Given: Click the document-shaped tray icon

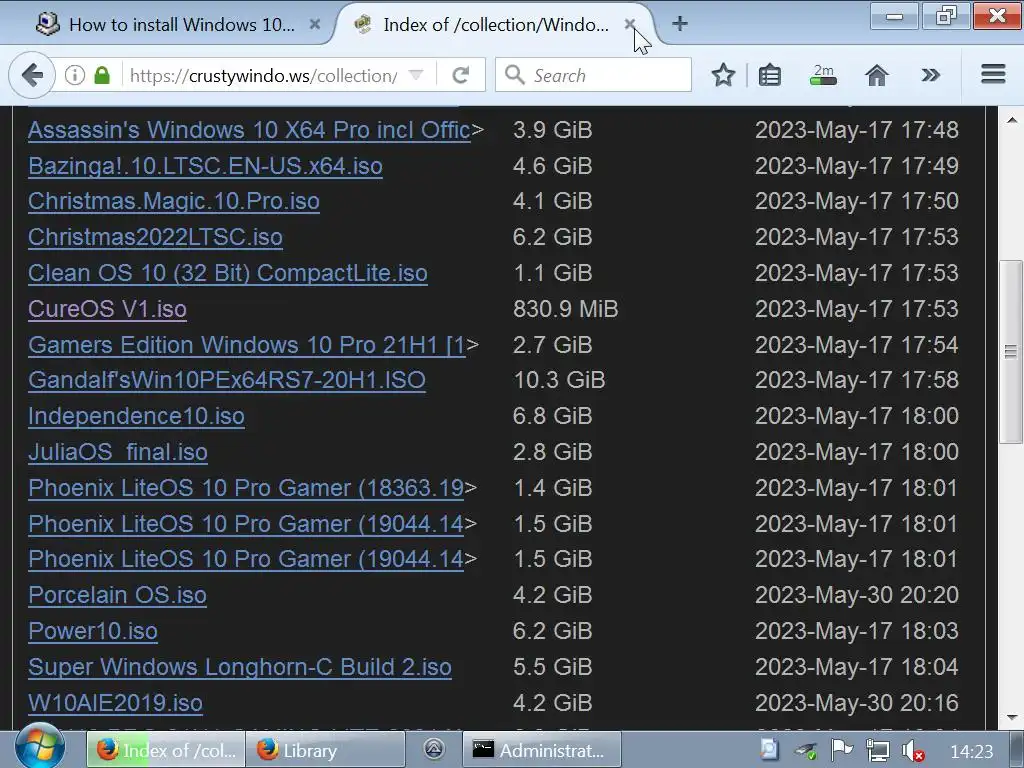Looking at the screenshot, I should tap(769, 750).
